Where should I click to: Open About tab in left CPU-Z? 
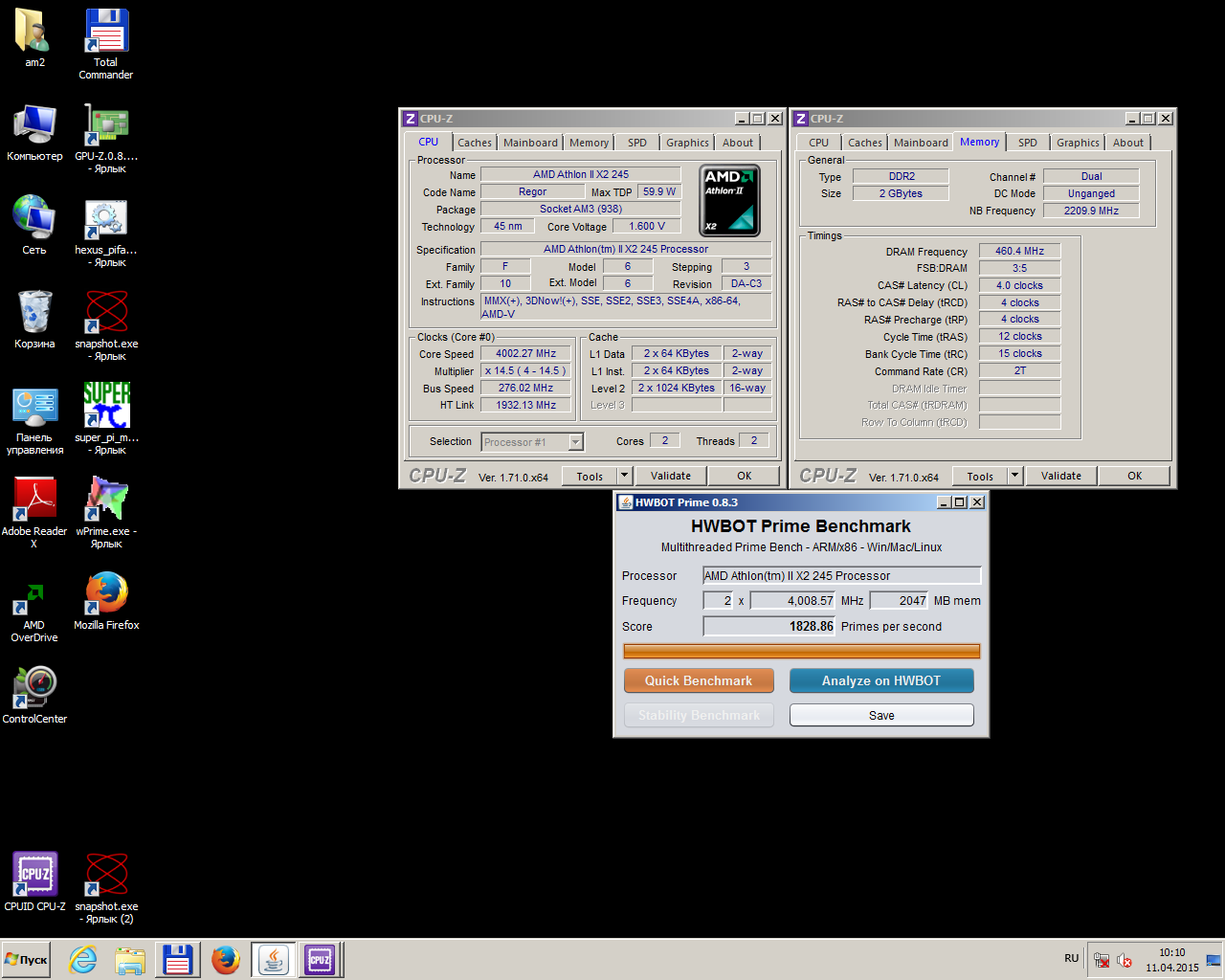tap(738, 143)
